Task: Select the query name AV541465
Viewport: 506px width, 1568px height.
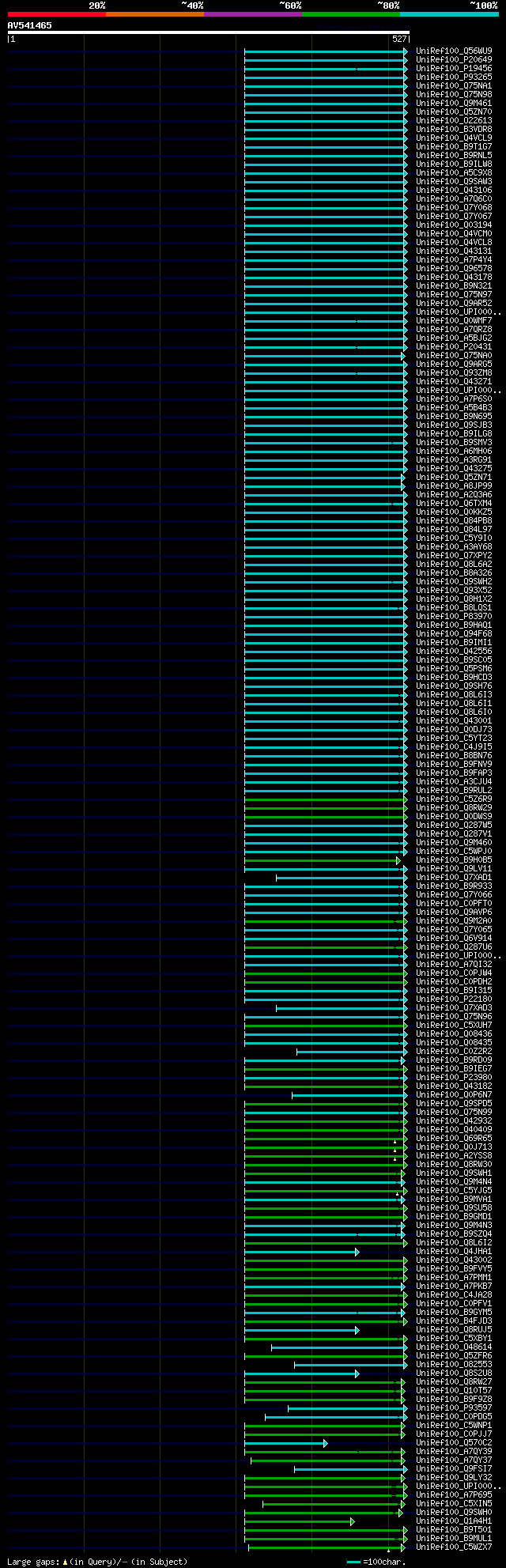Action: click(30, 25)
